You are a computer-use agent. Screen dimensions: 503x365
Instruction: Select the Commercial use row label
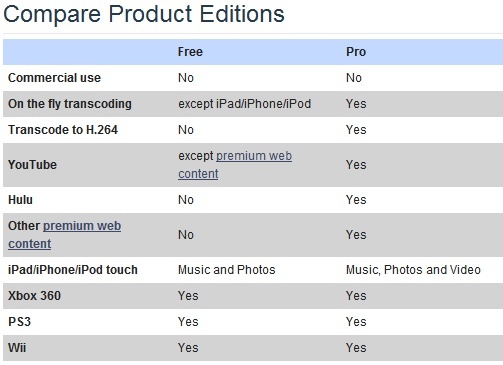(54, 78)
